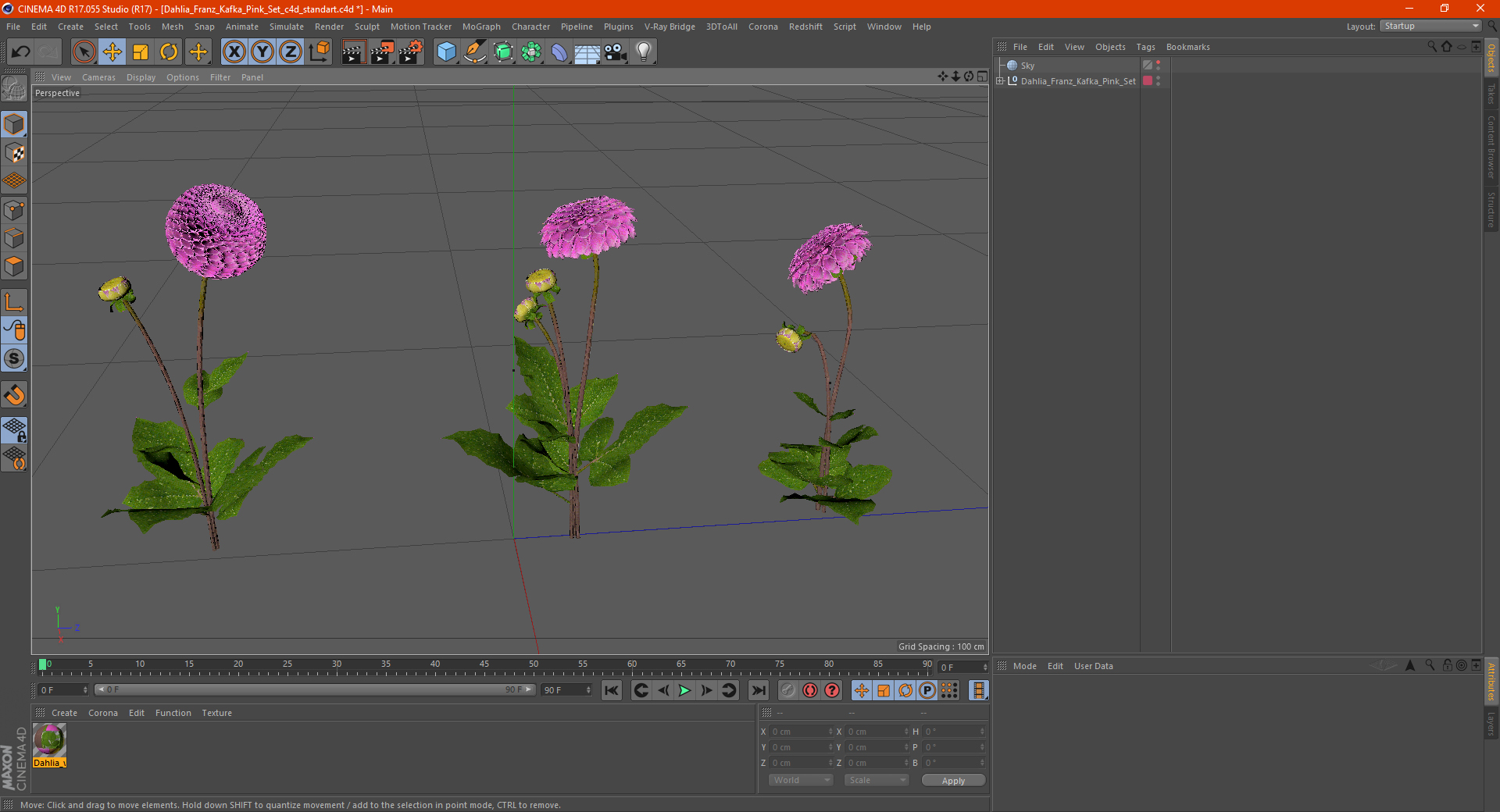The height and width of the screenshot is (812, 1500).
Task: Toggle parameter keyframe recording
Action: [927, 690]
